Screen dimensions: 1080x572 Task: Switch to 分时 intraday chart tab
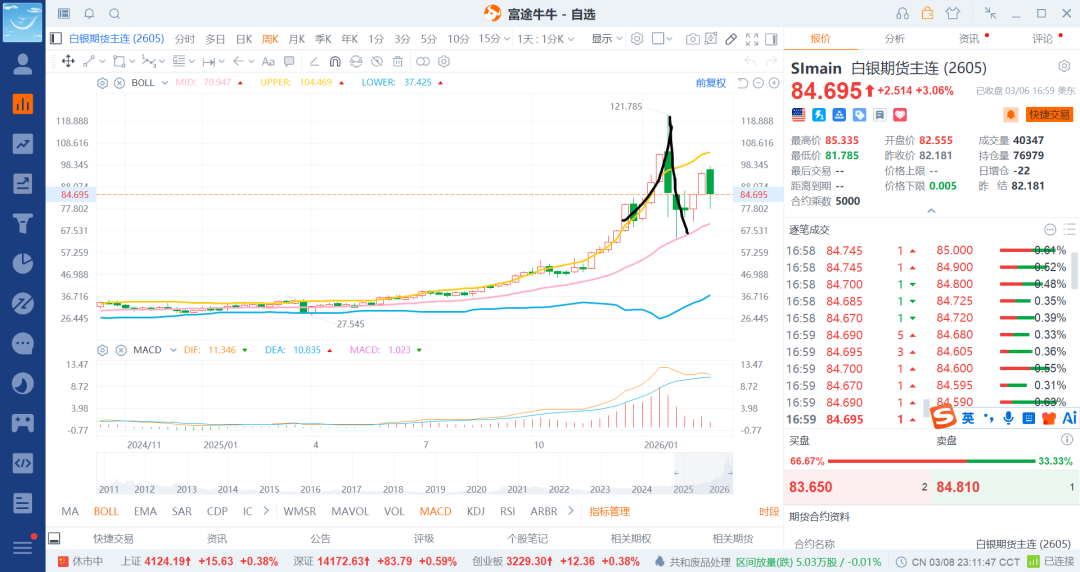click(x=185, y=39)
